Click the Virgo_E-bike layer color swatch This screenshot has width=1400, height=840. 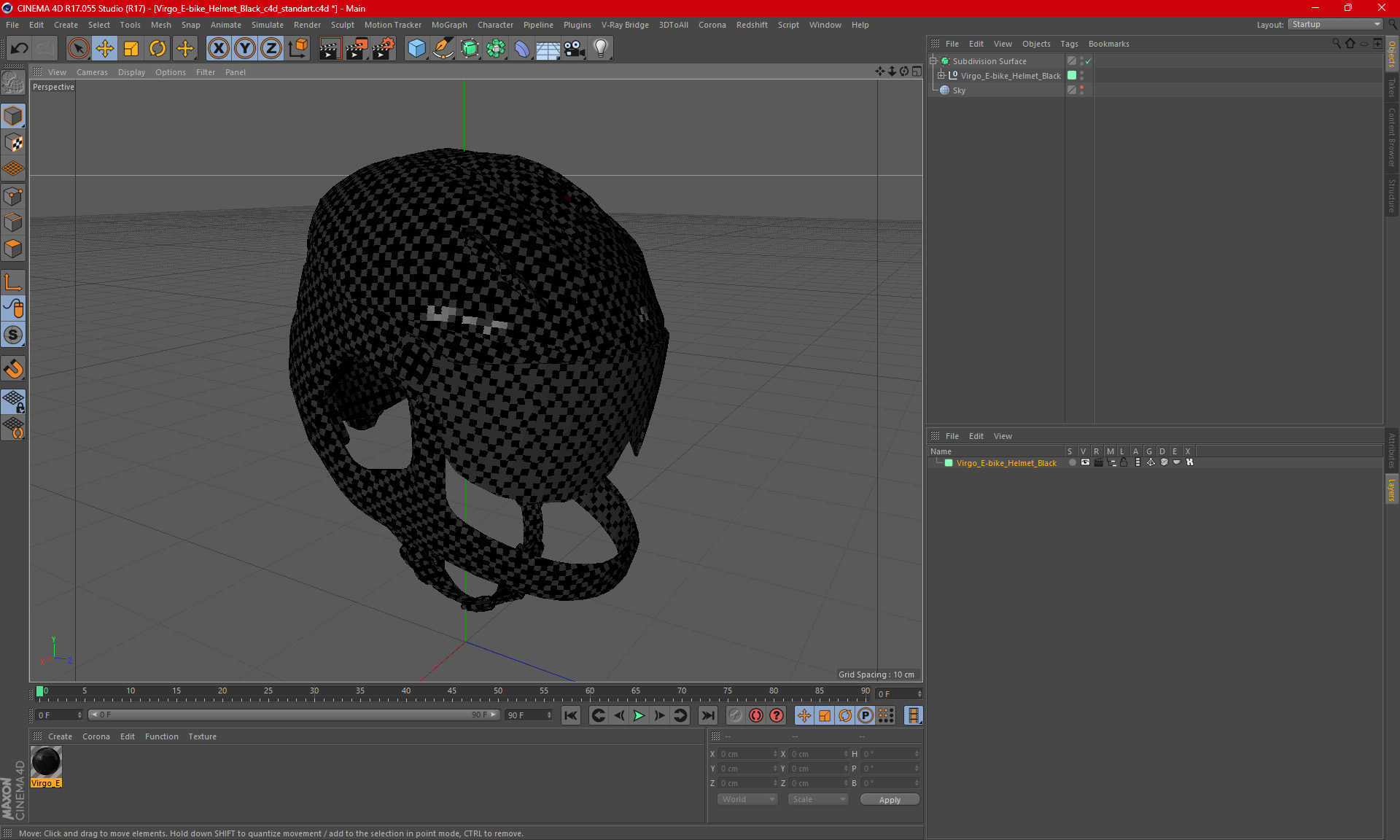(x=949, y=463)
